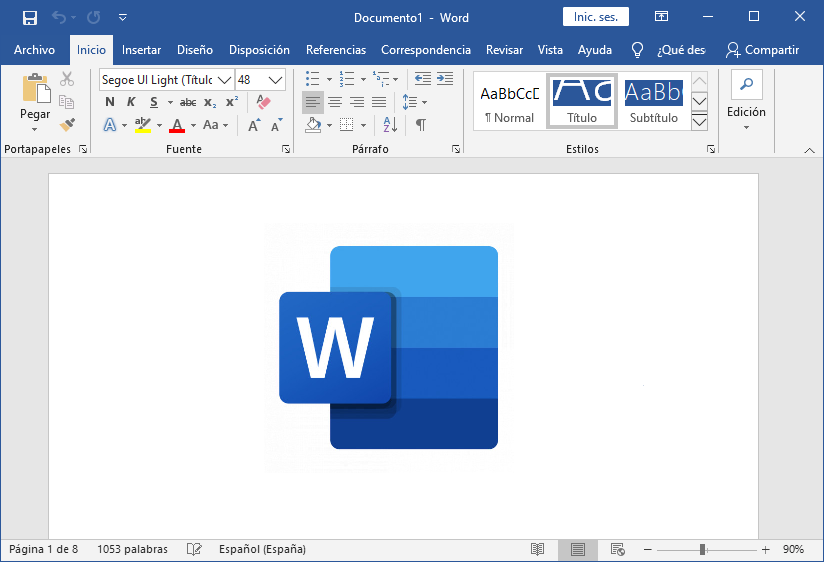Click the Borders icon
This screenshot has width=824, height=562.
coord(346,125)
